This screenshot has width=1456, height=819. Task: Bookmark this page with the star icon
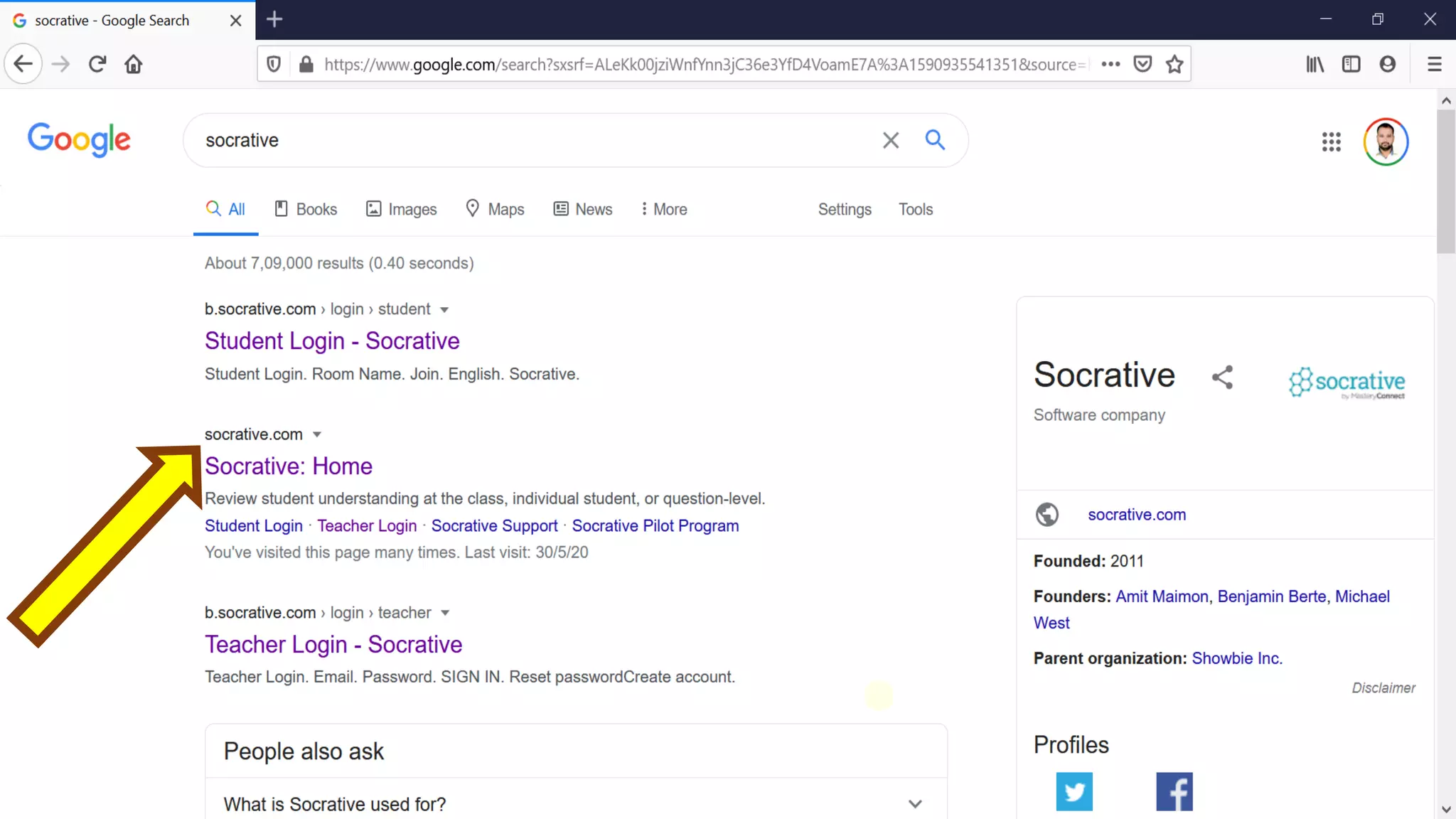[1174, 65]
